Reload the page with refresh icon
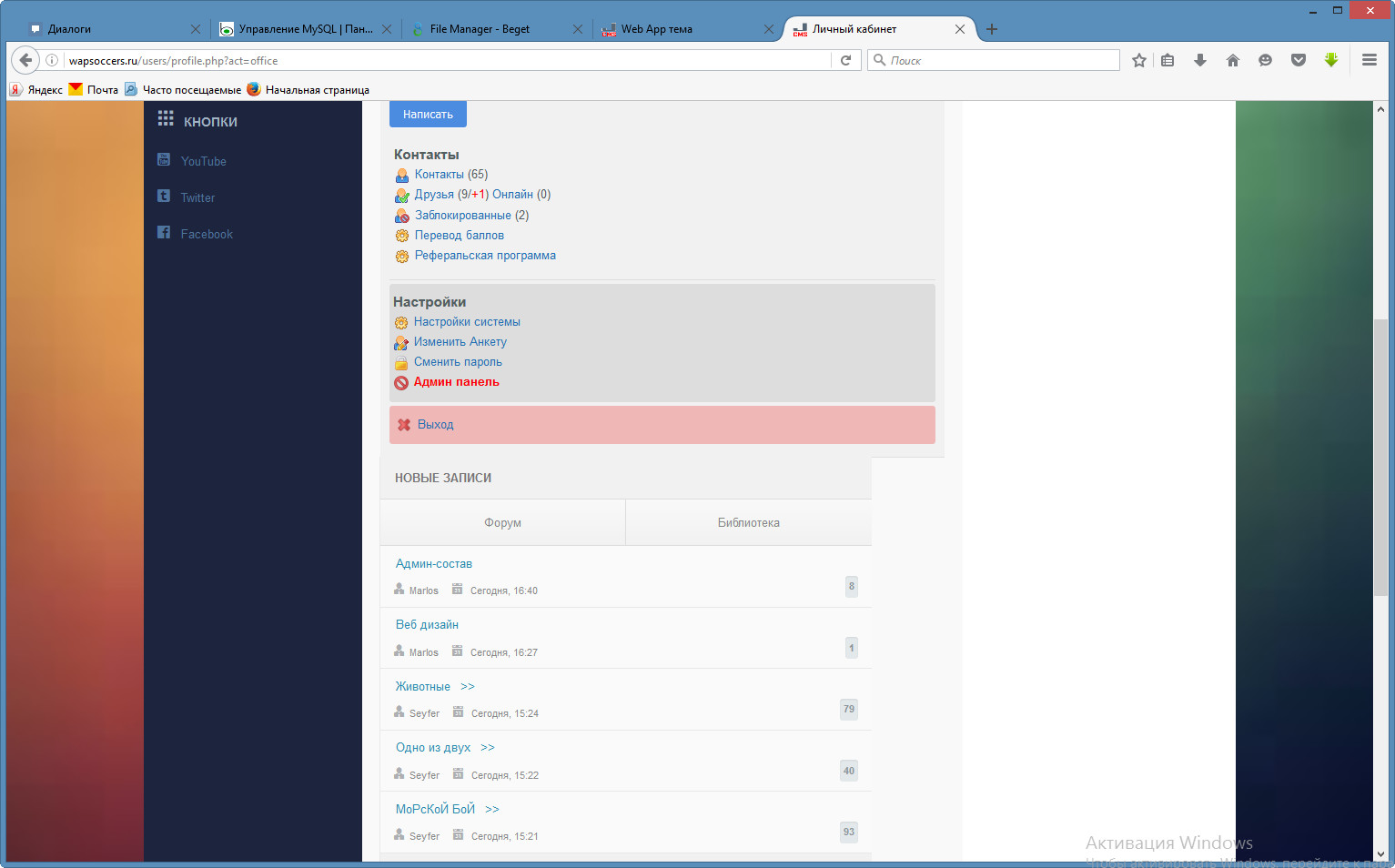Viewport: 1395px width, 868px height. coord(845,60)
